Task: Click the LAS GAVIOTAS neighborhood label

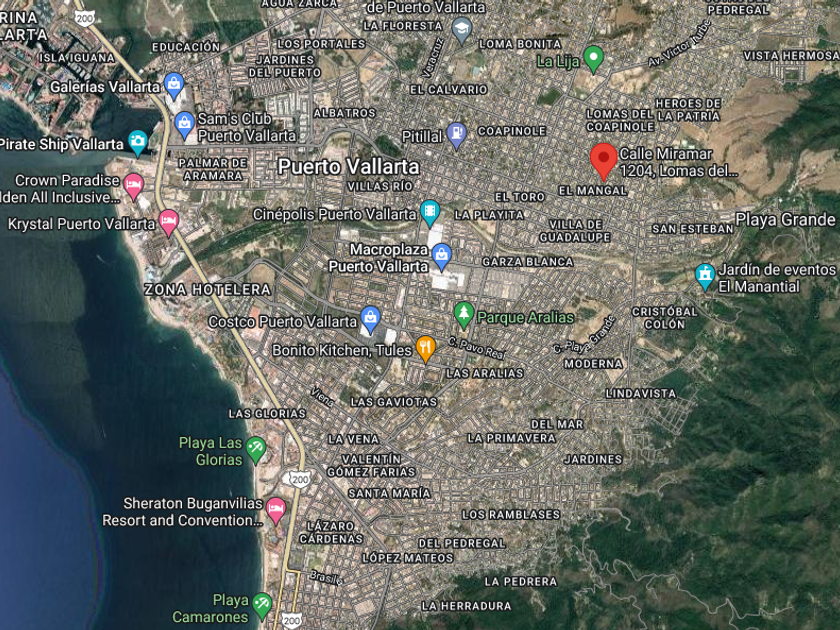Action: click(394, 402)
